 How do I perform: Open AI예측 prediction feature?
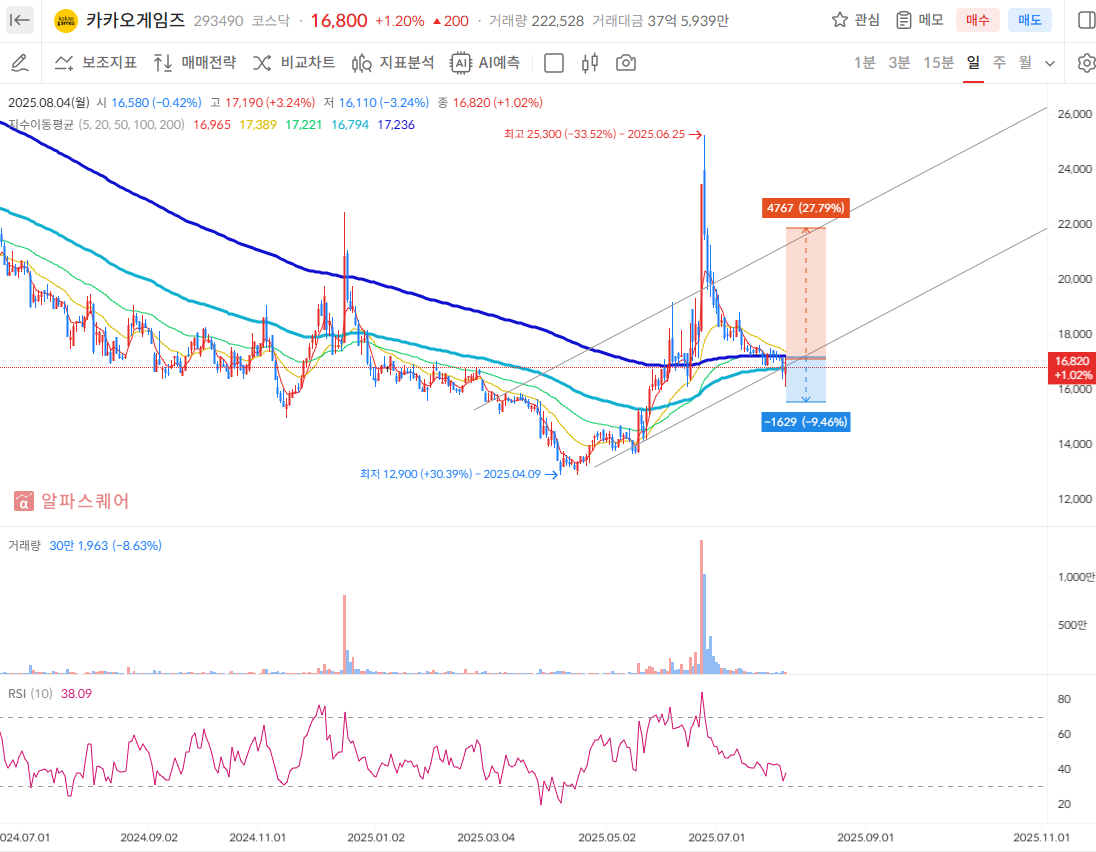tap(485, 63)
